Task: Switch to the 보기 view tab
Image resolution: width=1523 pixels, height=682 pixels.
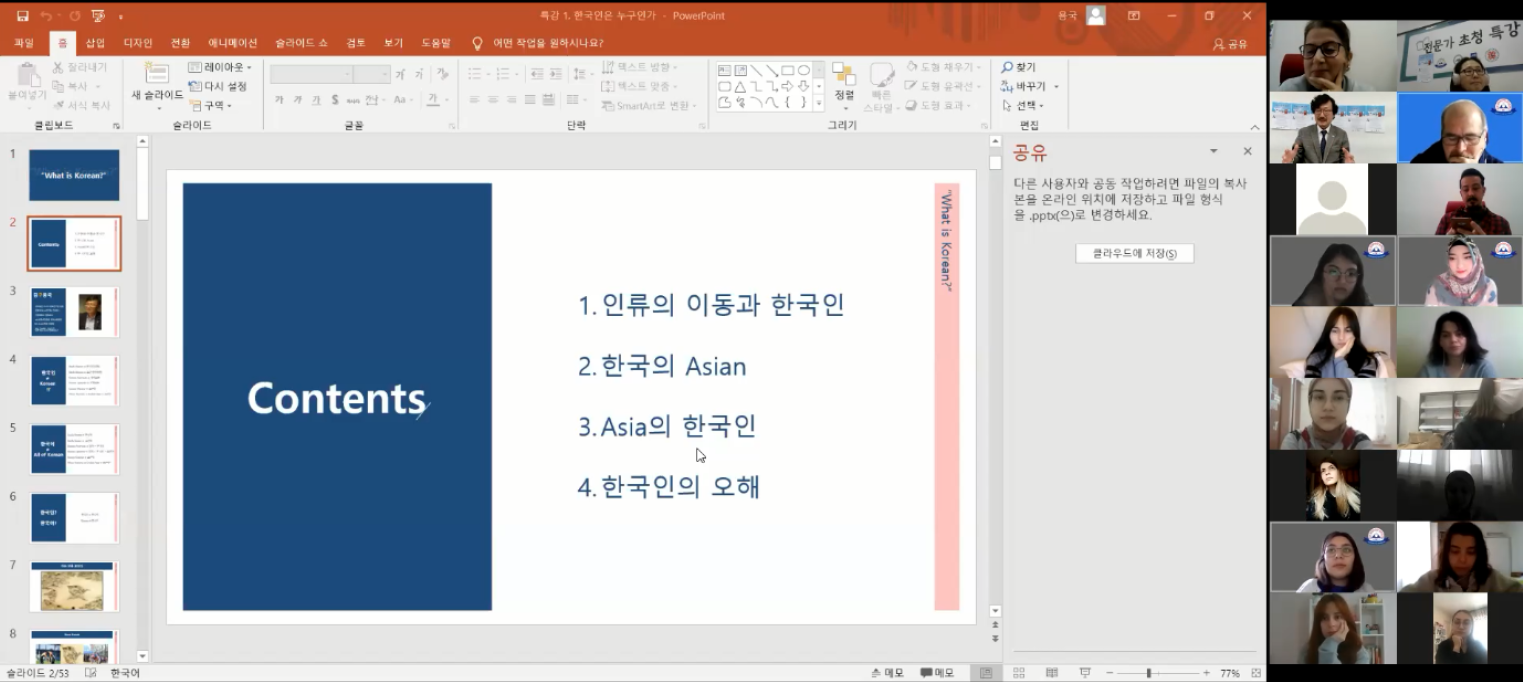Action: click(x=394, y=43)
